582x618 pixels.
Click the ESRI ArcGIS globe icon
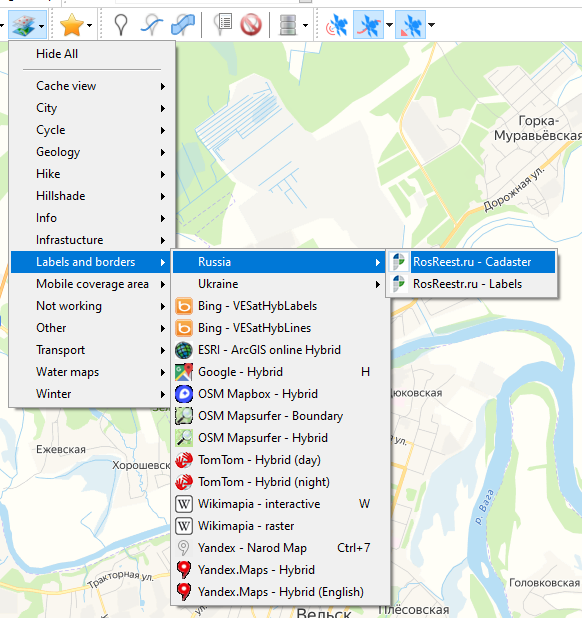click(184, 350)
